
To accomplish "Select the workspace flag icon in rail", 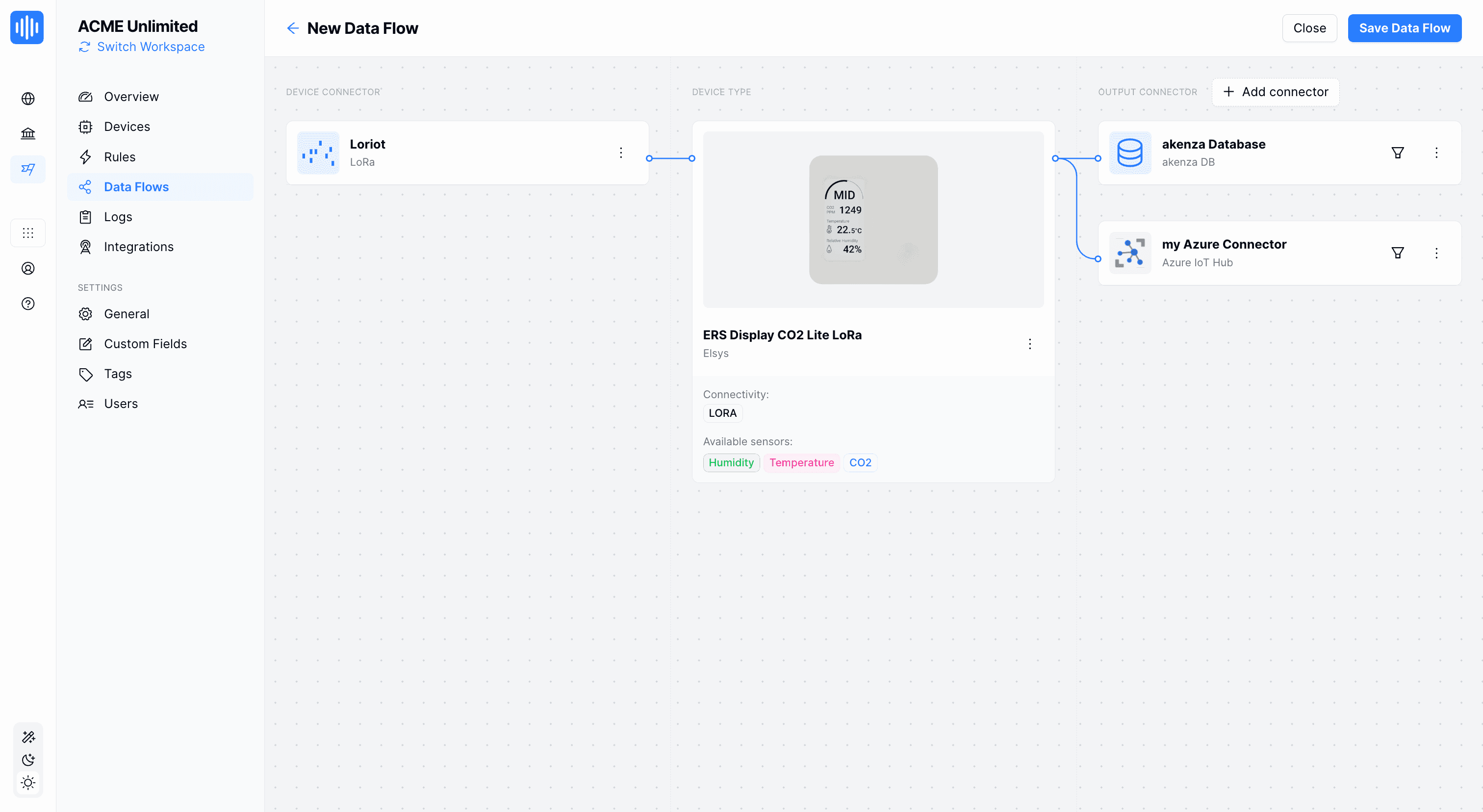I will pyautogui.click(x=27, y=169).
